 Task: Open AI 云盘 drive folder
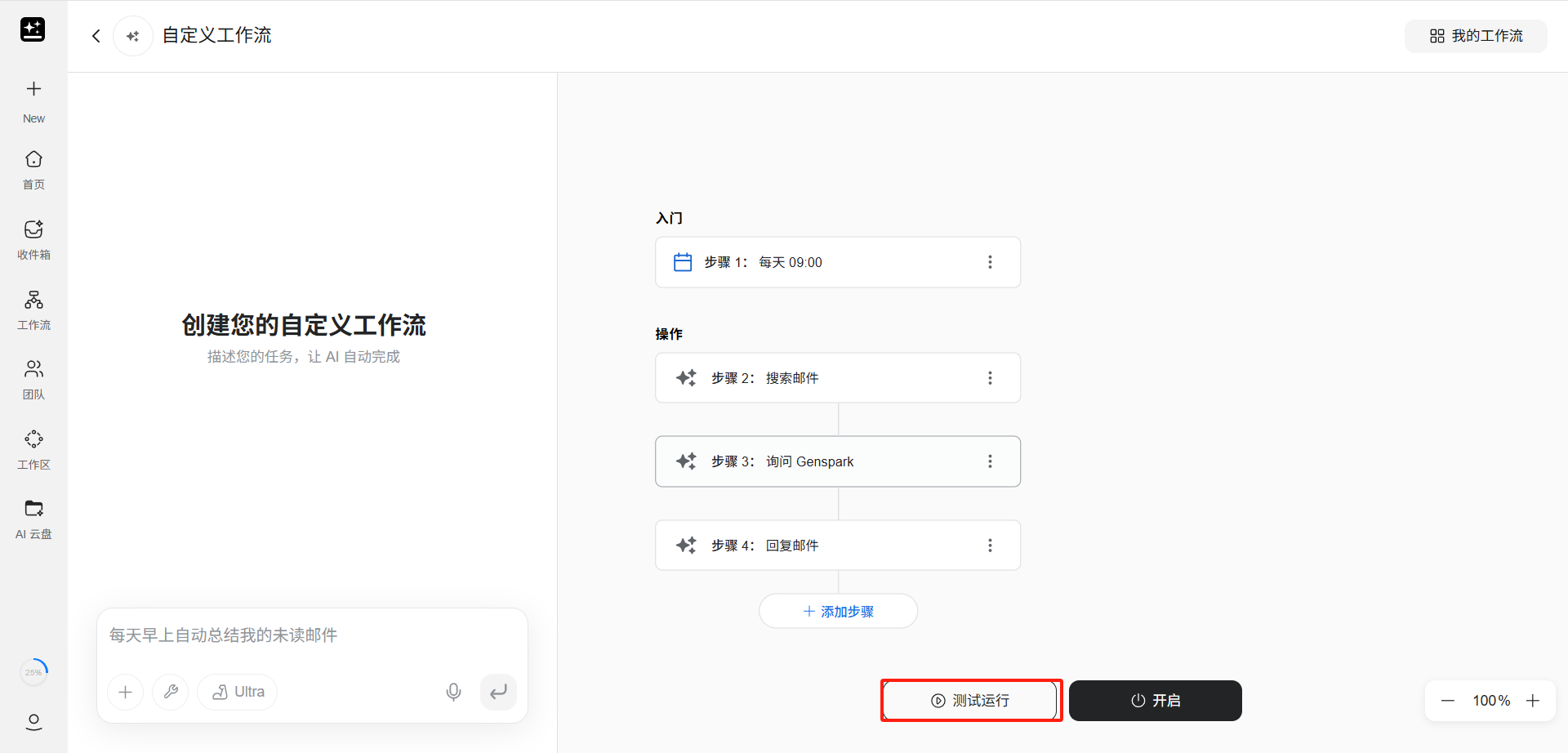click(33, 509)
